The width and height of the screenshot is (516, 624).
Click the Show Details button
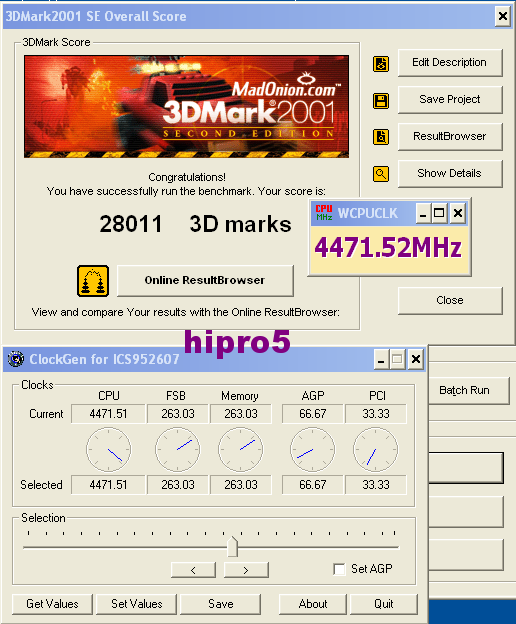pos(450,174)
